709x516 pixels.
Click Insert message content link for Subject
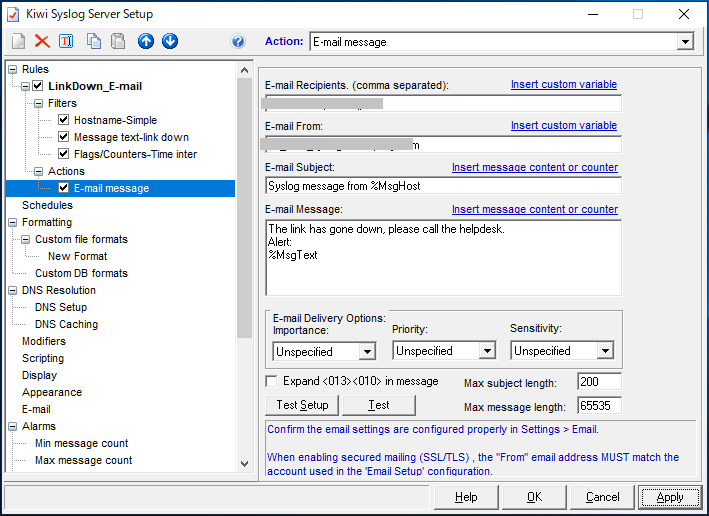pyautogui.click(x=535, y=167)
